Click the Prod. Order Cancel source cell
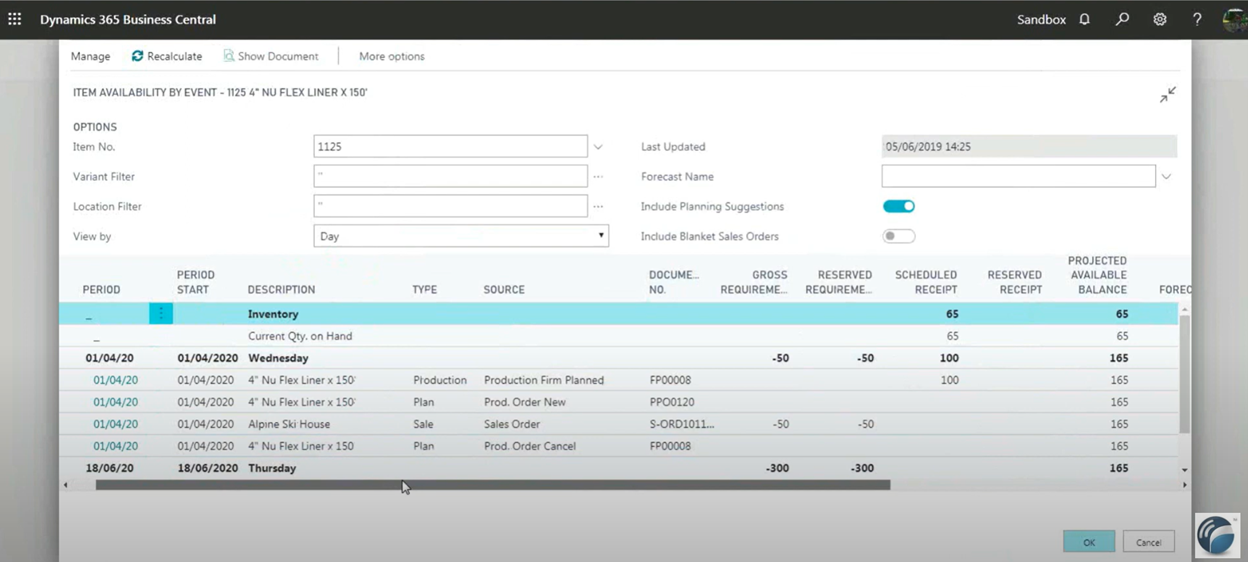The width and height of the screenshot is (1248, 562). click(x=530, y=446)
